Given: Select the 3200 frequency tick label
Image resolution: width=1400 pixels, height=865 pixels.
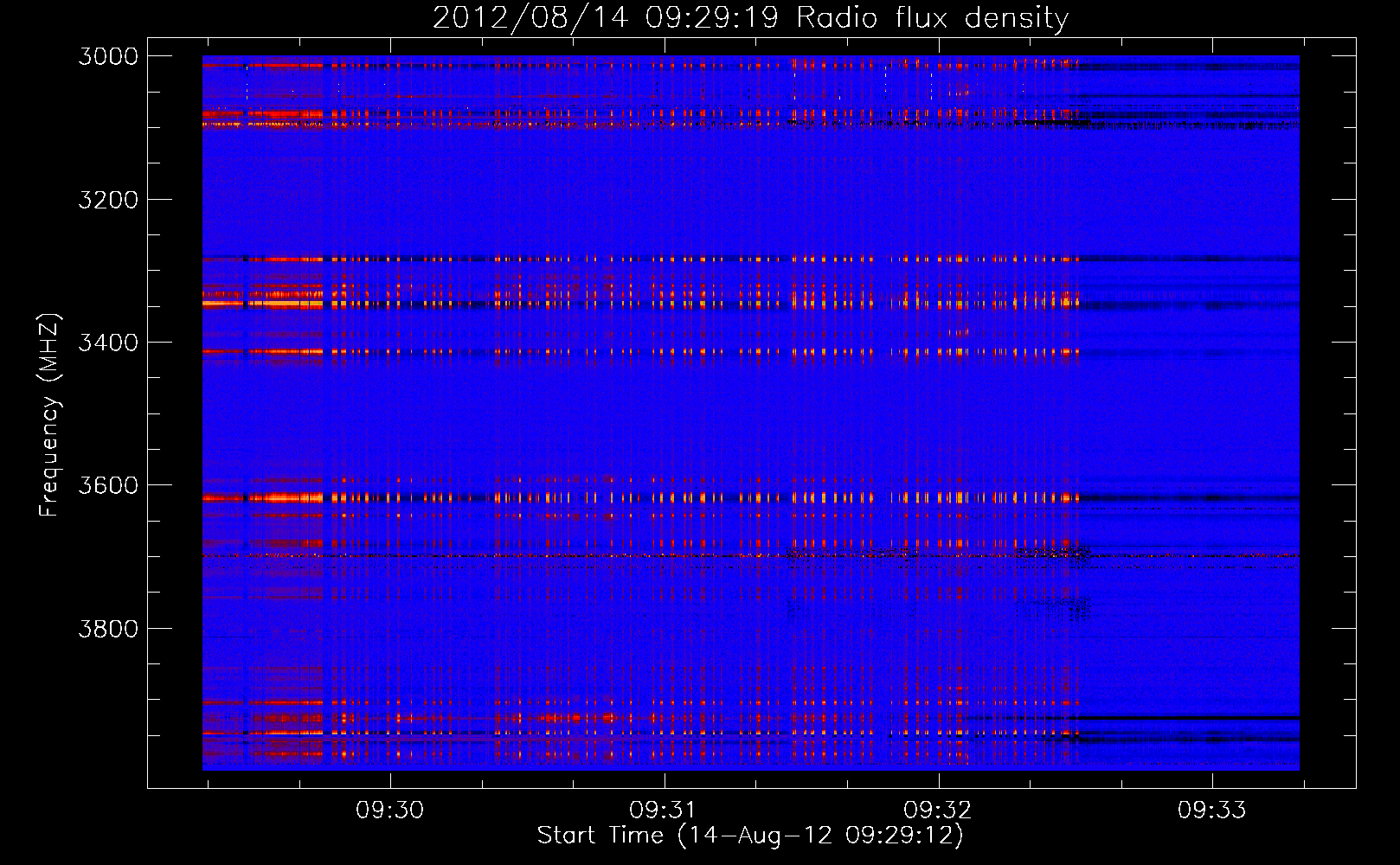Looking at the screenshot, I should click(x=108, y=200).
